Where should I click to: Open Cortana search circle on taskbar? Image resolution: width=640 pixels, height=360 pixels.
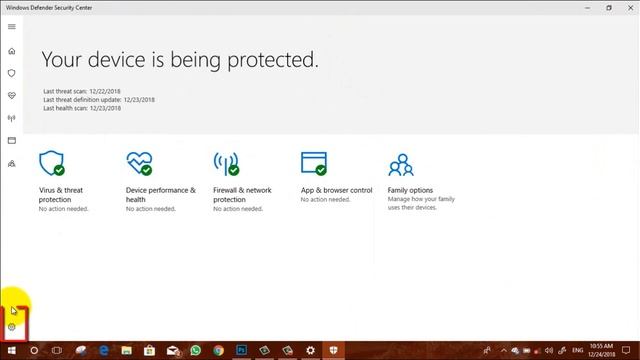(x=34, y=351)
